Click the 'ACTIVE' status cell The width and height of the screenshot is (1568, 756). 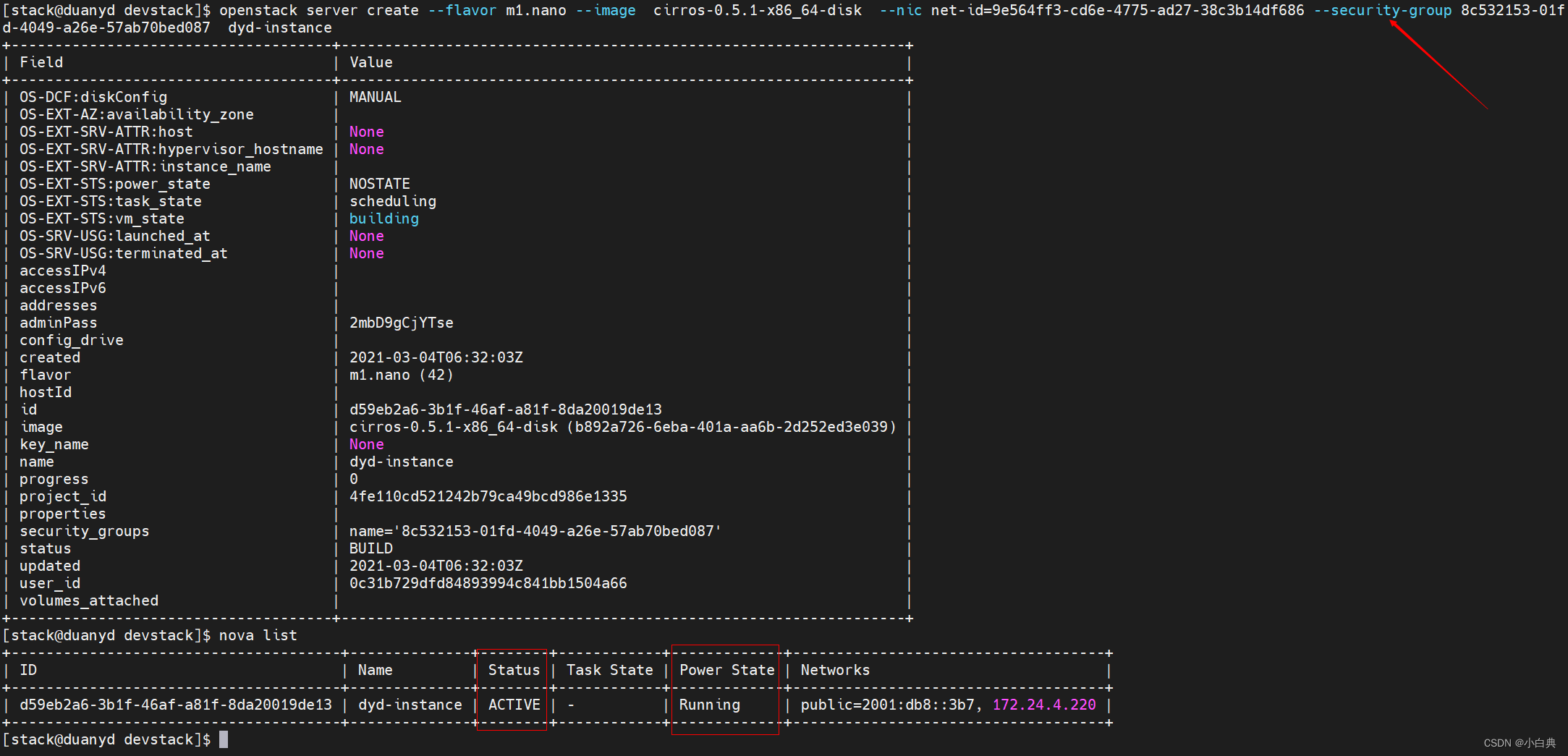514,705
